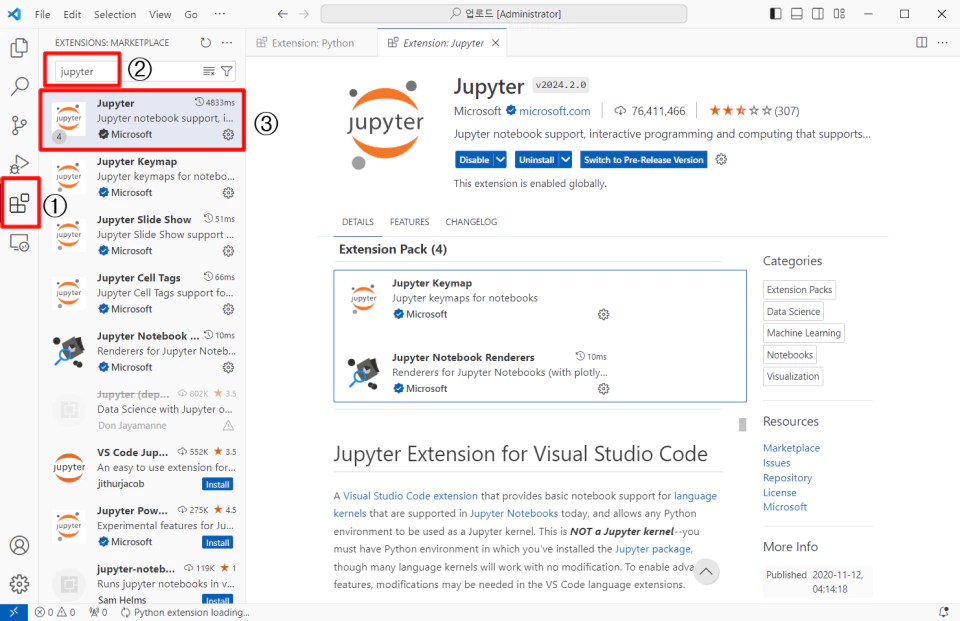Open the microsoft.com publisher link
This screenshot has width=960, height=621.
click(x=555, y=111)
